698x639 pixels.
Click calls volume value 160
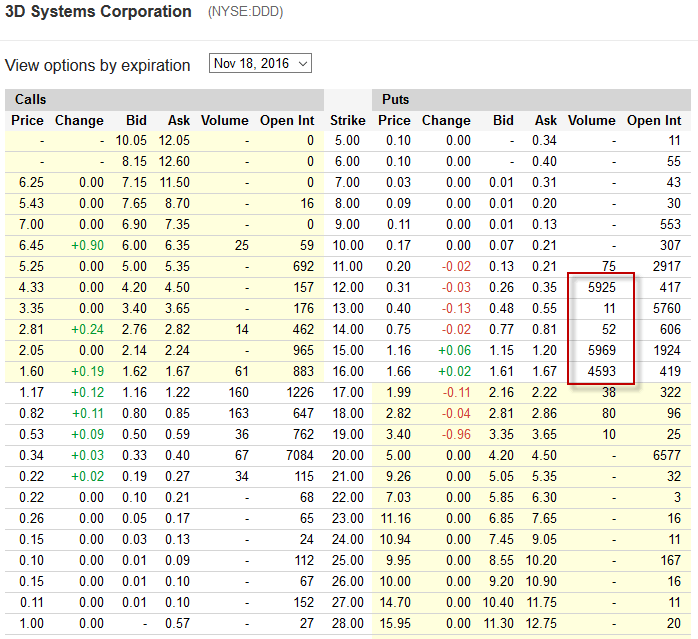click(238, 392)
